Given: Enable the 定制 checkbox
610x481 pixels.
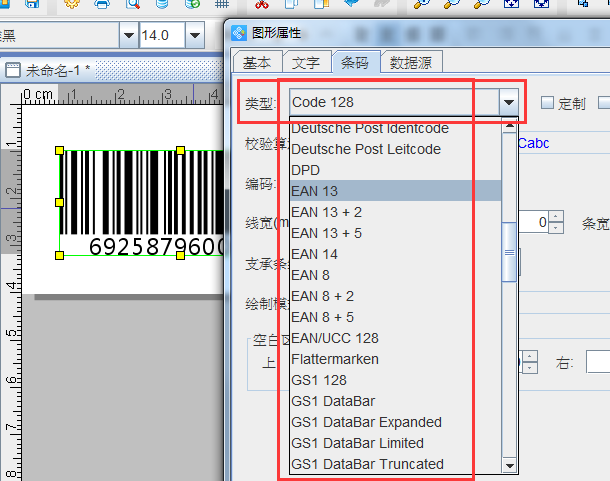Looking at the screenshot, I should click(x=547, y=102).
